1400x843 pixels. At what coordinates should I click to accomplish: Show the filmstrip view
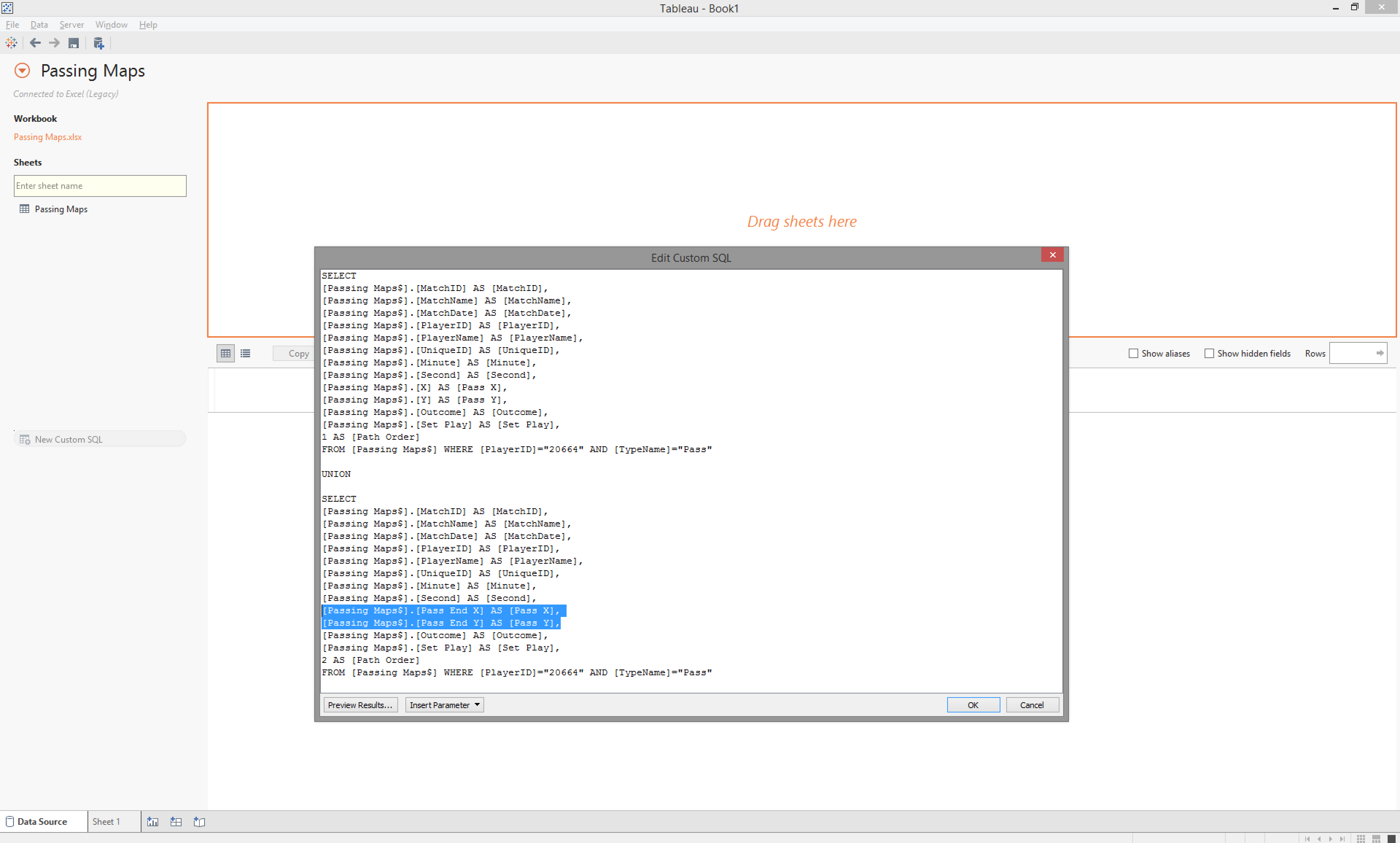1376,839
